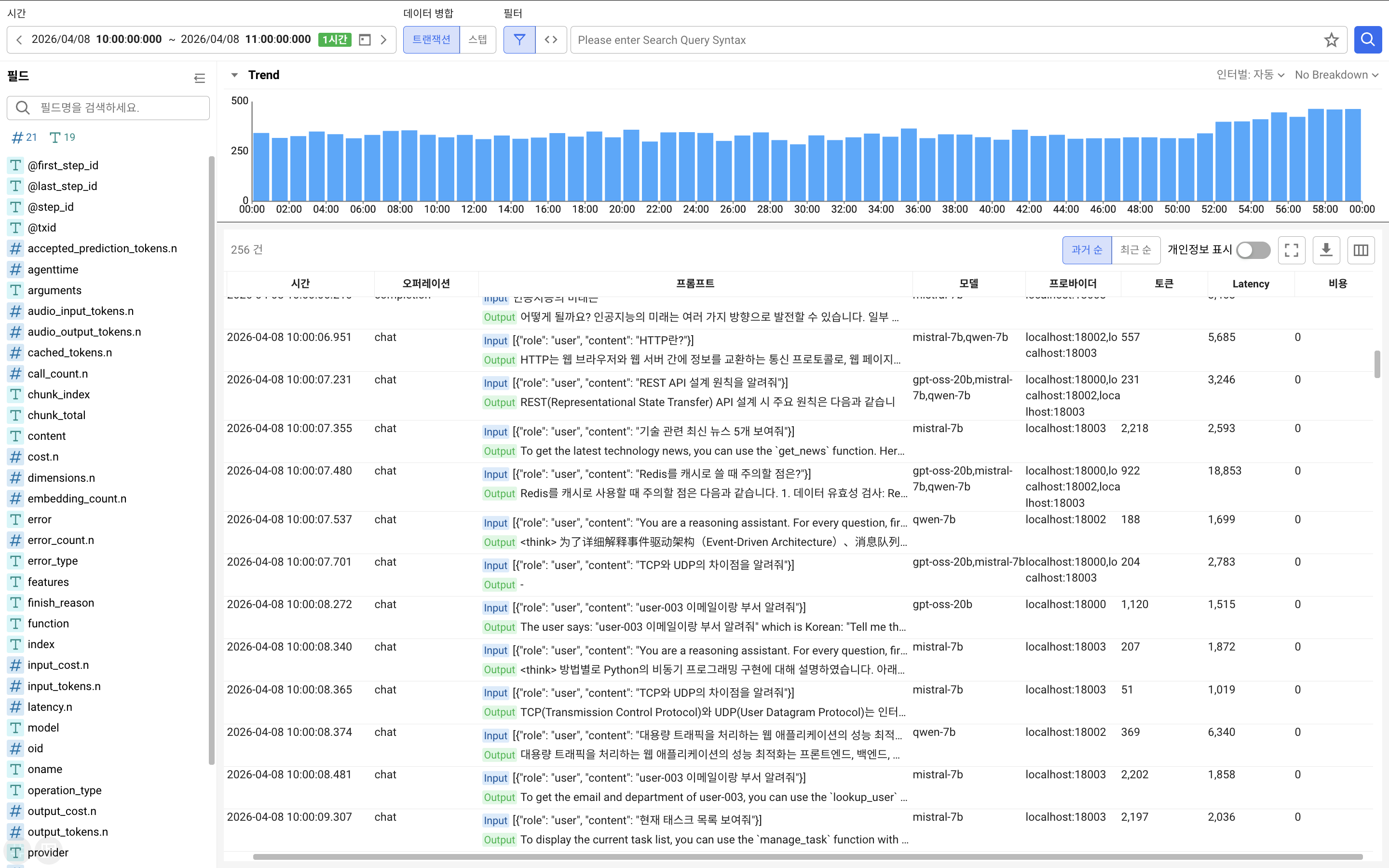This screenshot has width=1389, height=868.
Task: Click the field name search box
Action: [109, 108]
